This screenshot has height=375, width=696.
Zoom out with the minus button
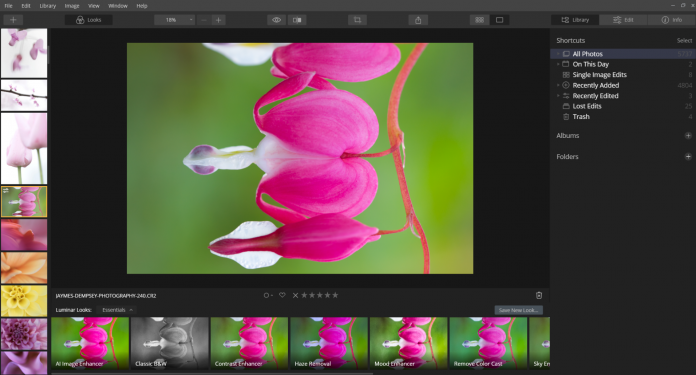[204, 20]
